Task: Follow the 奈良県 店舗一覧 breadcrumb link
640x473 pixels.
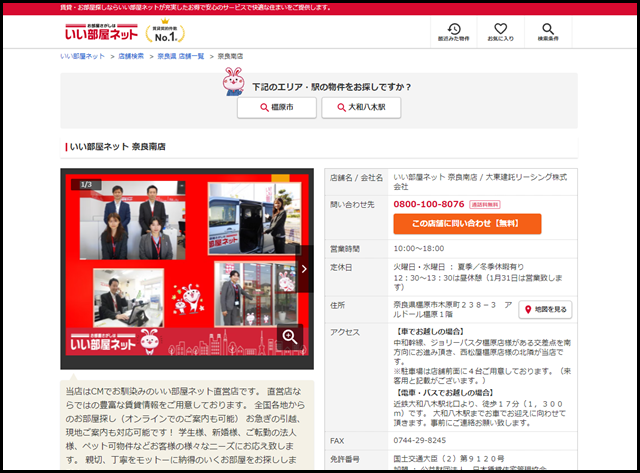Action: coord(181,56)
